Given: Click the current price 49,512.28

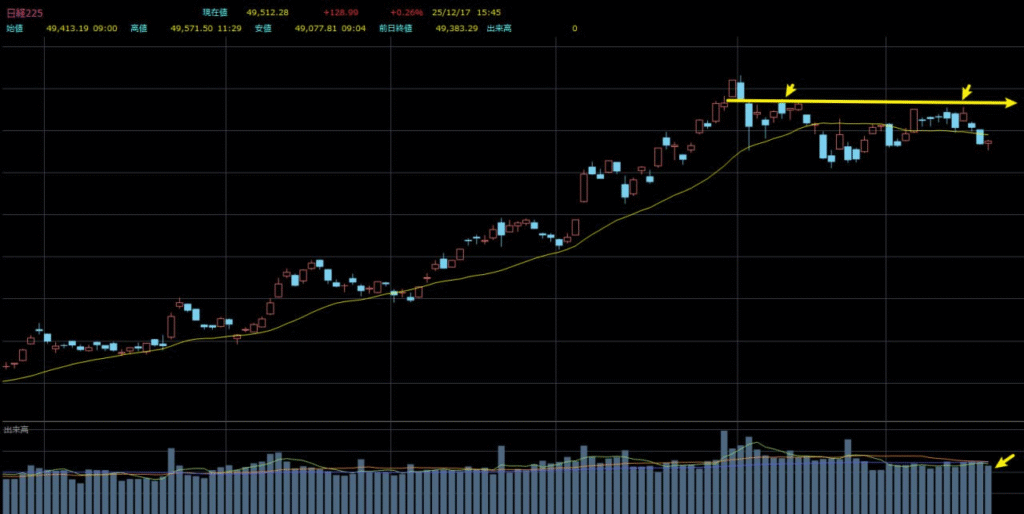Looking at the screenshot, I should (x=266, y=12).
